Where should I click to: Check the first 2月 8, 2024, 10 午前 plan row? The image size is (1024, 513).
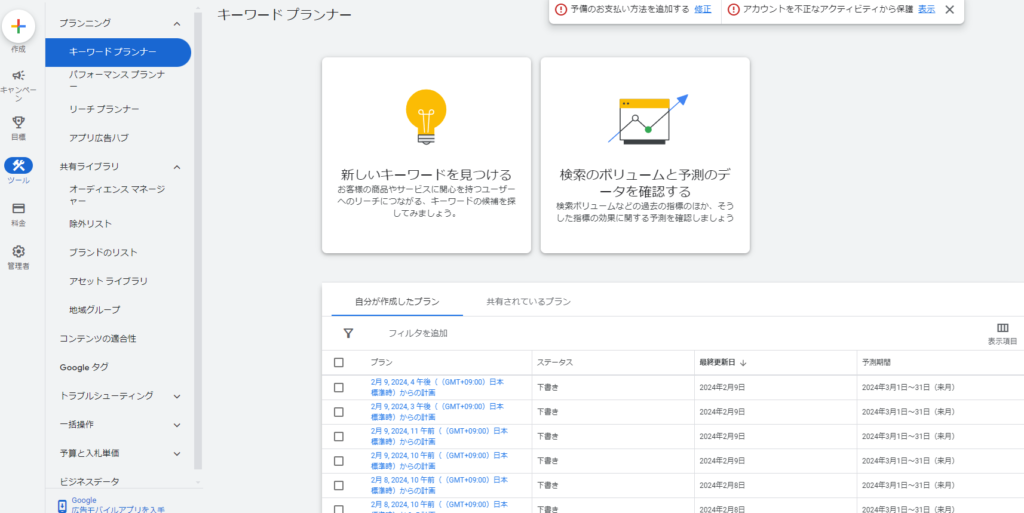pos(338,486)
